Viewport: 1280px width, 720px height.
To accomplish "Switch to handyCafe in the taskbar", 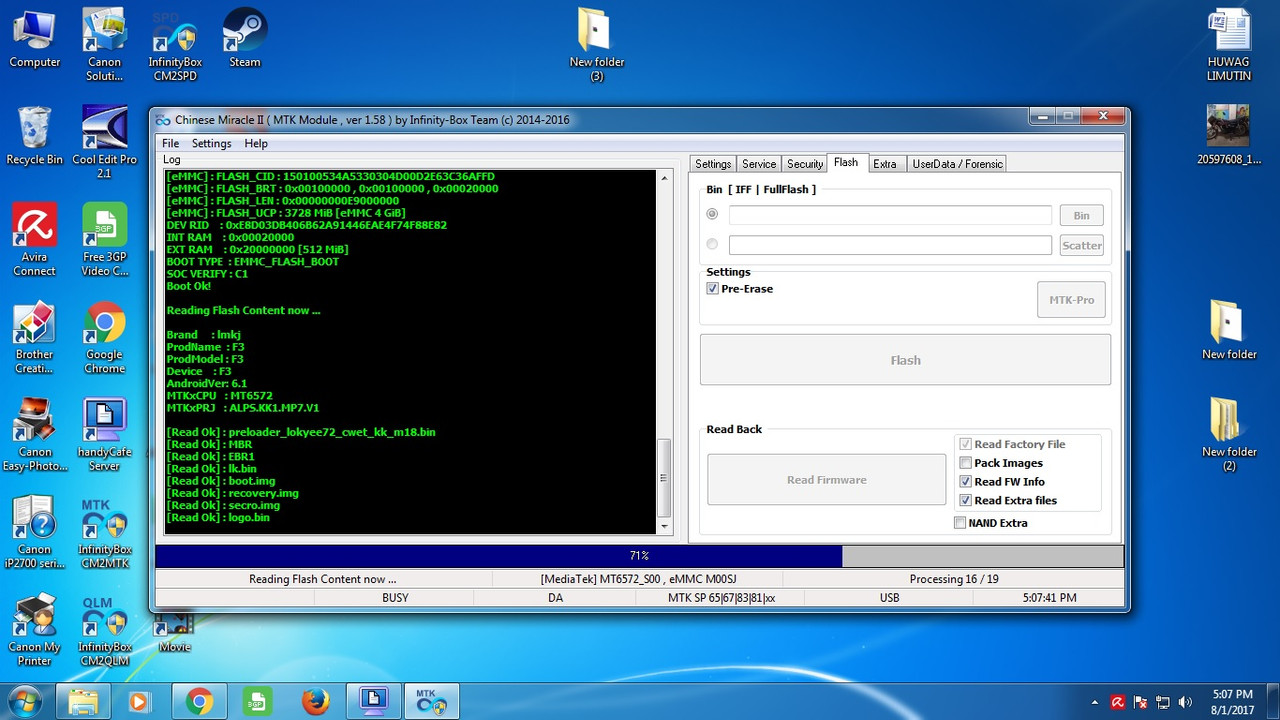I will coord(374,702).
